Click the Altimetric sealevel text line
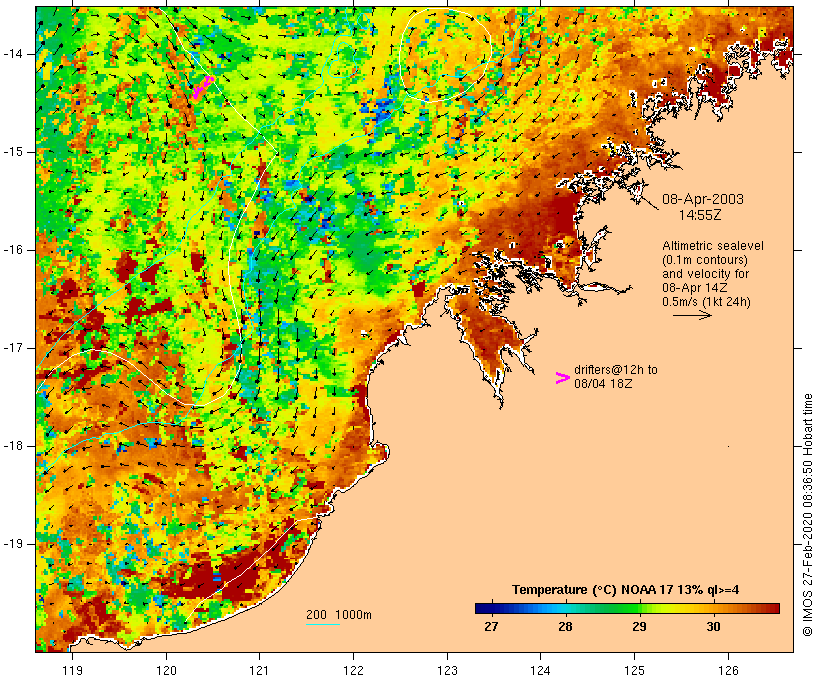The height and width of the screenshot is (680, 820). (x=713, y=246)
